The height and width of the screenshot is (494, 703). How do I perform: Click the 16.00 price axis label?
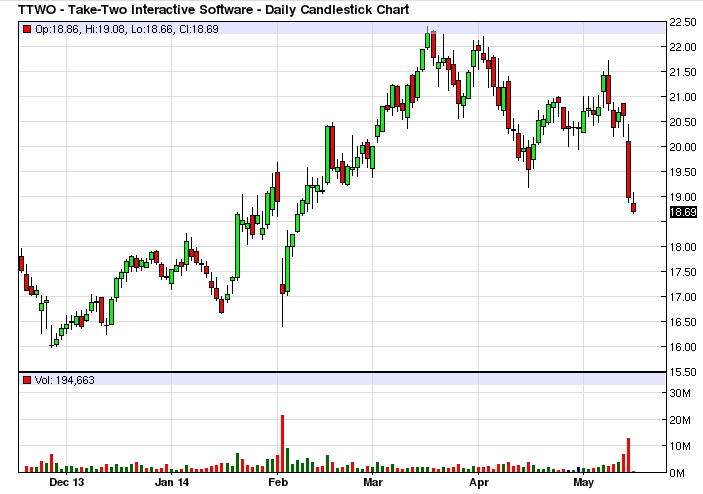coord(682,347)
